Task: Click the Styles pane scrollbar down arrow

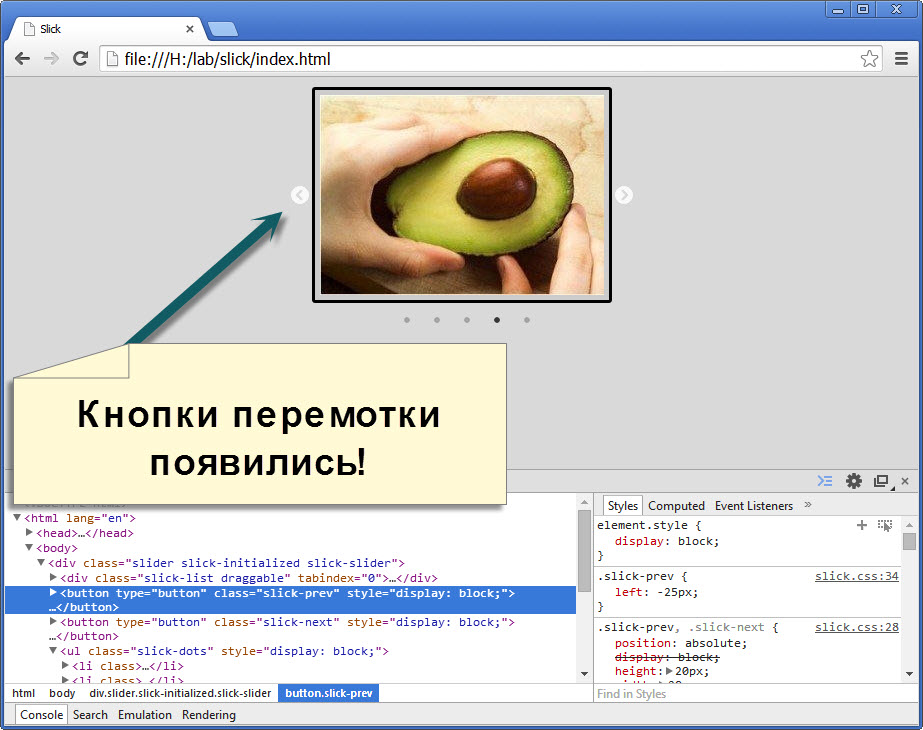Action: point(909,673)
